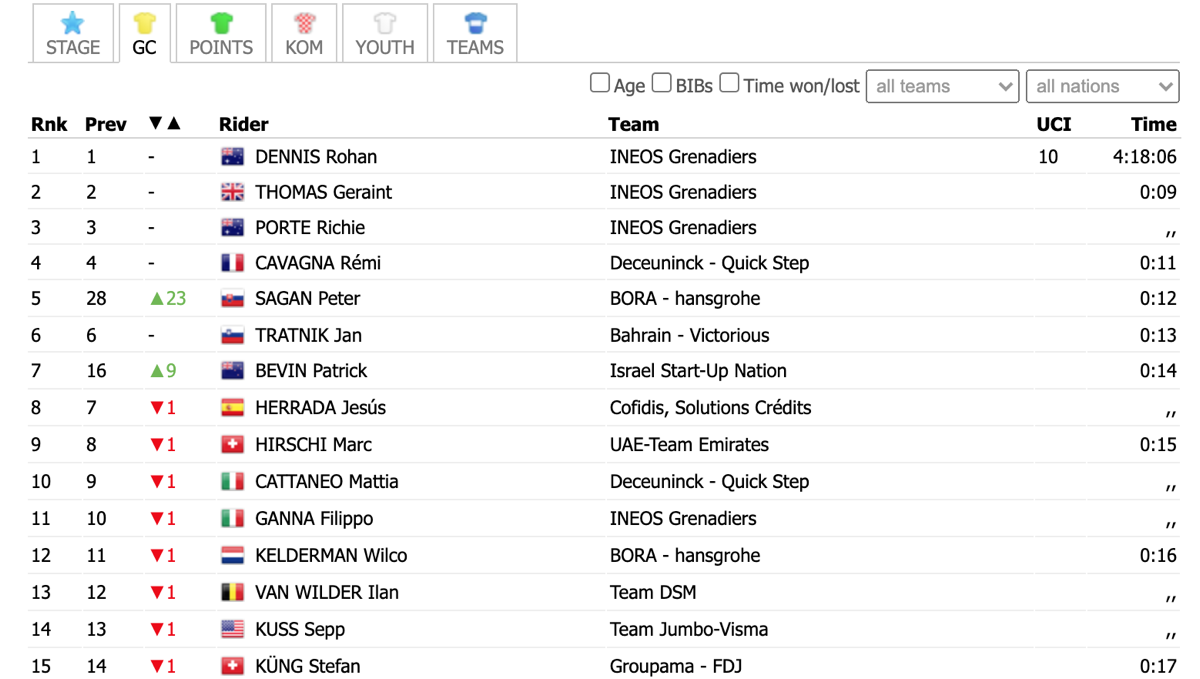
Task: Click the up/down arrows column header
Action: point(165,124)
